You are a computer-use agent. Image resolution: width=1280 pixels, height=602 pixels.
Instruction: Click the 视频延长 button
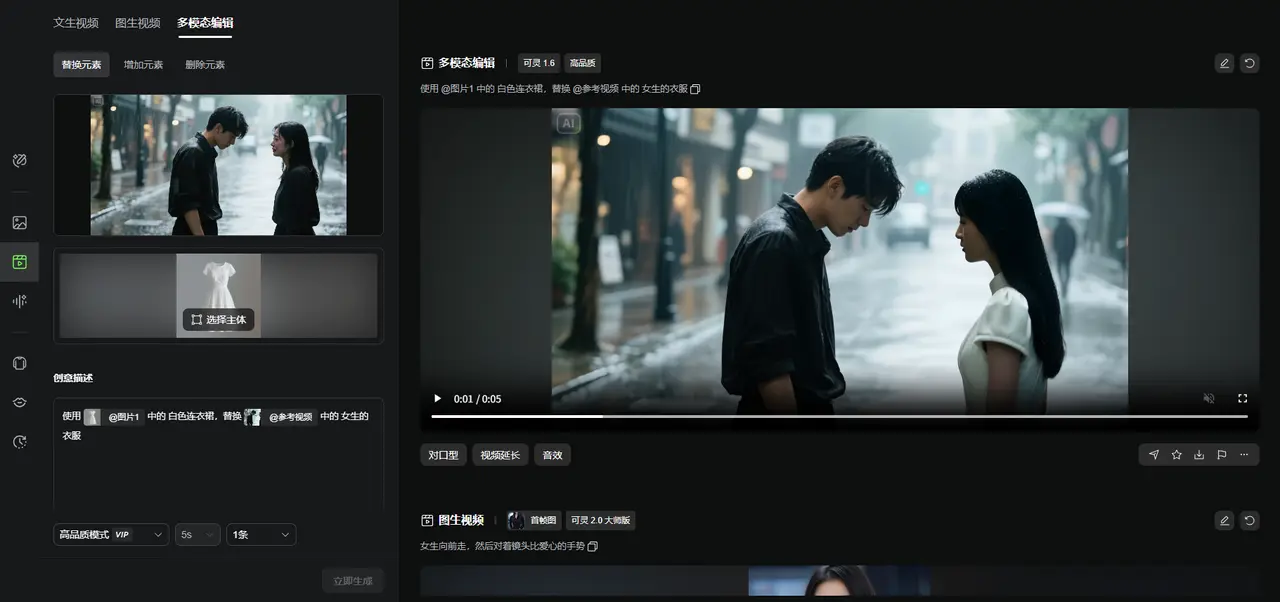click(500, 455)
